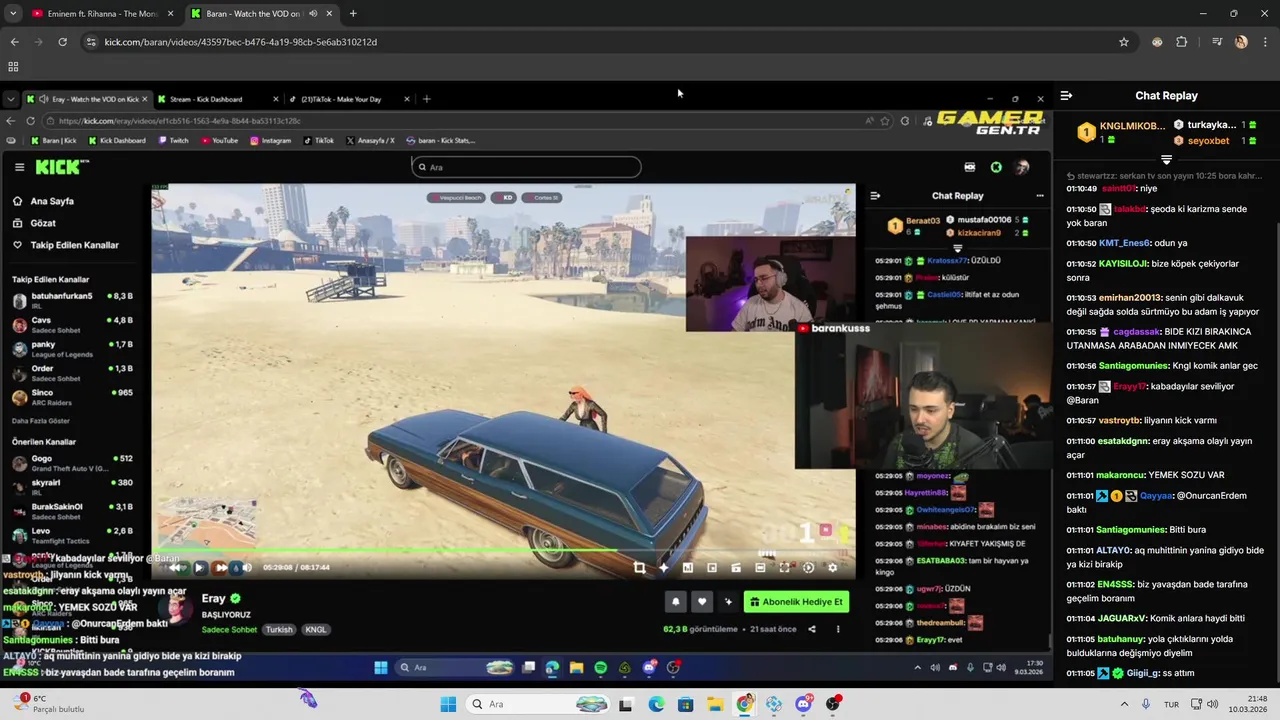Open the Windows Start menu
Image resolution: width=1280 pixels, height=720 pixels.
click(x=448, y=704)
